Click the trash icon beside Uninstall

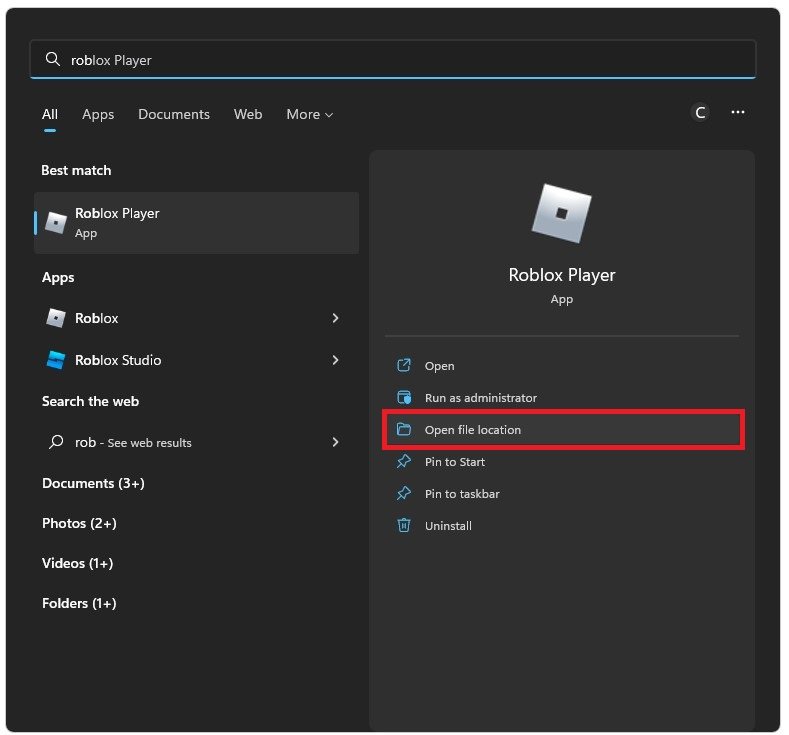coord(404,525)
